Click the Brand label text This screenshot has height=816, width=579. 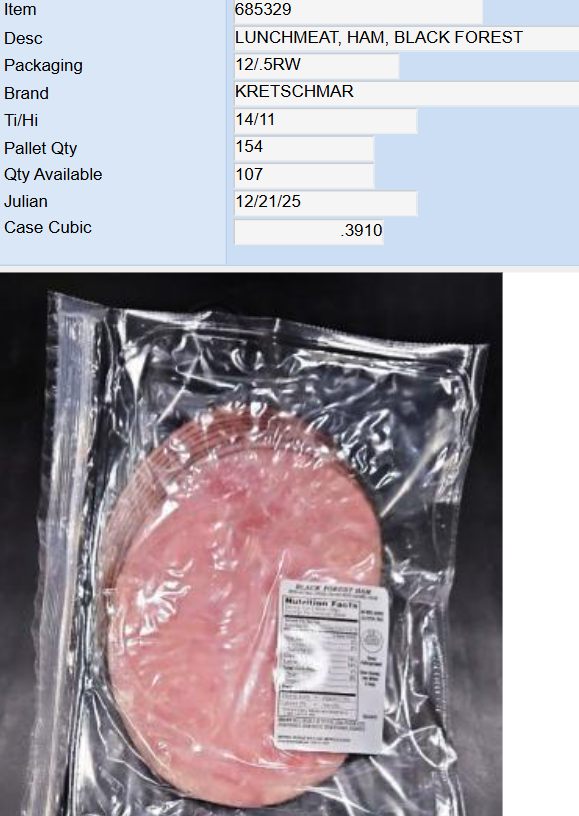point(26,93)
